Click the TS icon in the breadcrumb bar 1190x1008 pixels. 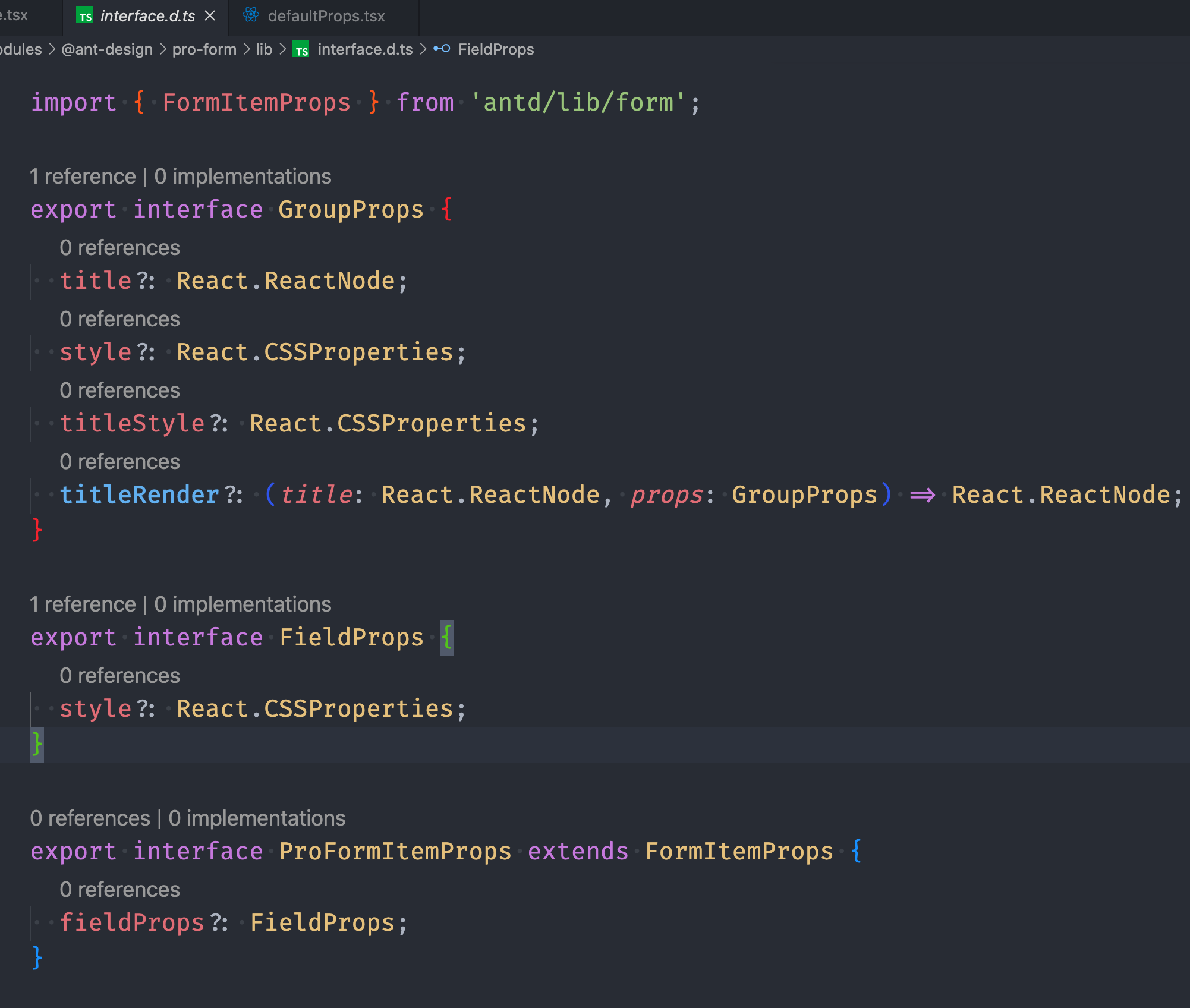(x=301, y=50)
